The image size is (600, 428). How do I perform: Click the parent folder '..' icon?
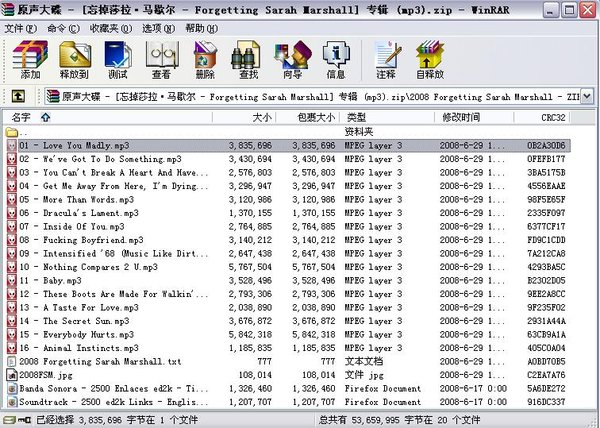(x=12, y=132)
